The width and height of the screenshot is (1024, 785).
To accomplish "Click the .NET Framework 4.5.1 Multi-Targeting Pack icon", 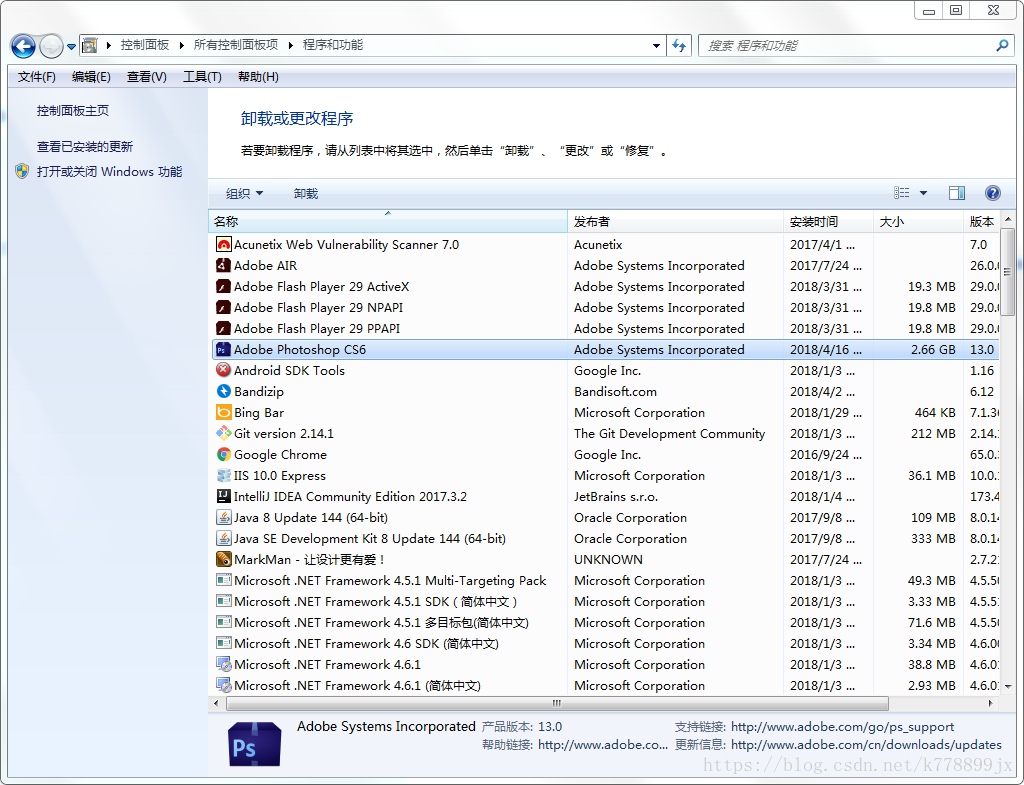I will [223, 581].
